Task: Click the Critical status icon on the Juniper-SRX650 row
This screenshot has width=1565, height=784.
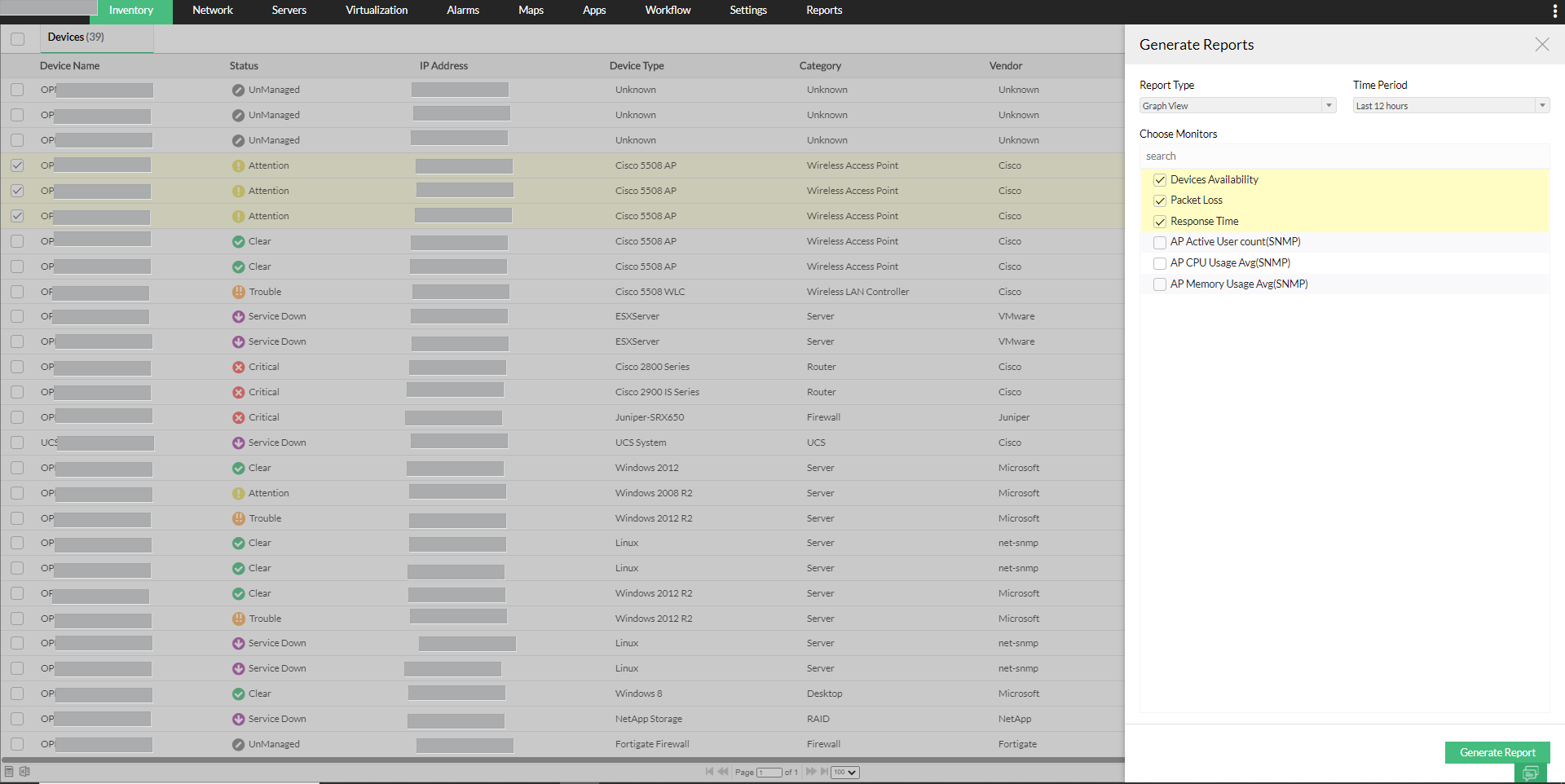Action: tap(238, 416)
